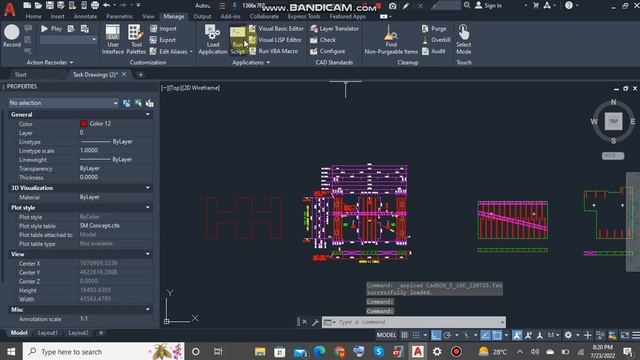Configure CAD standards

tap(327, 51)
